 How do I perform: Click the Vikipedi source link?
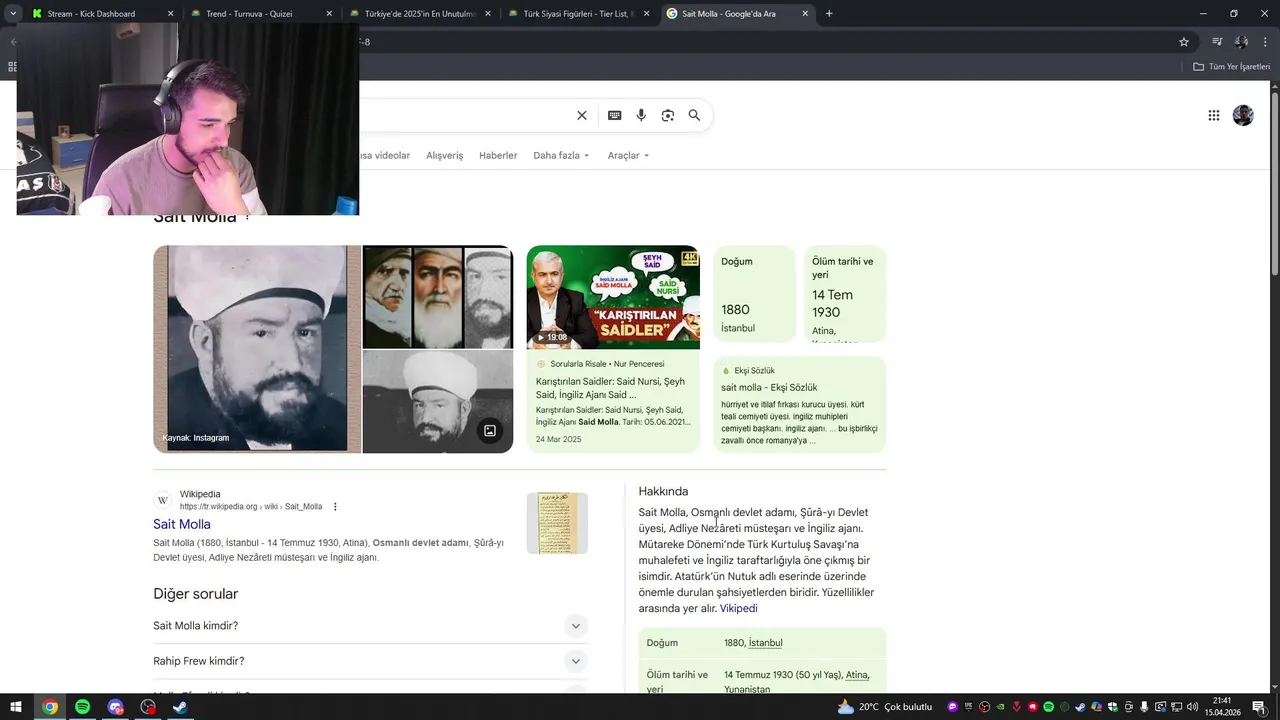tap(738, 608)
